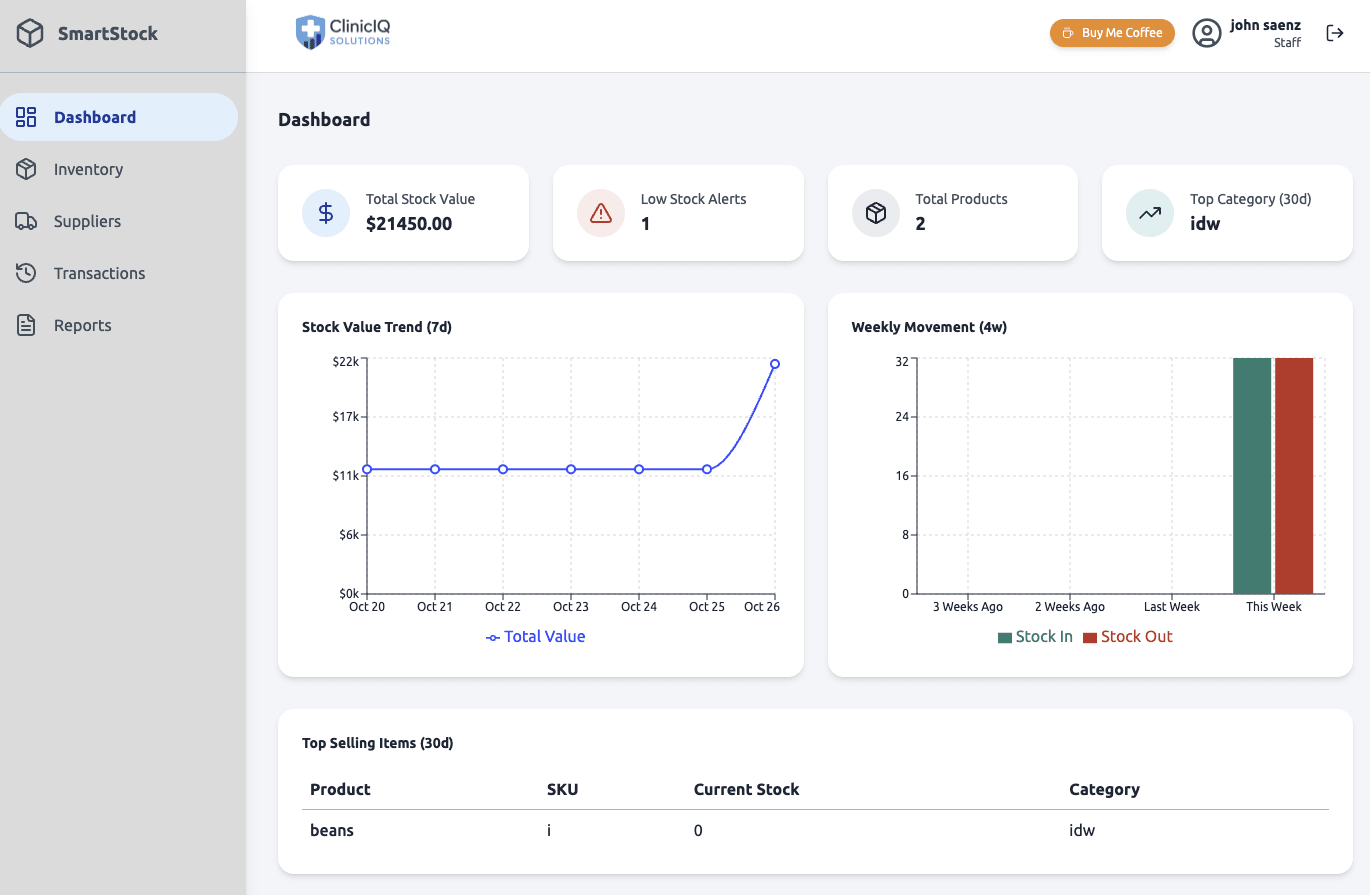Click the Reports document icon

(27, 325)
